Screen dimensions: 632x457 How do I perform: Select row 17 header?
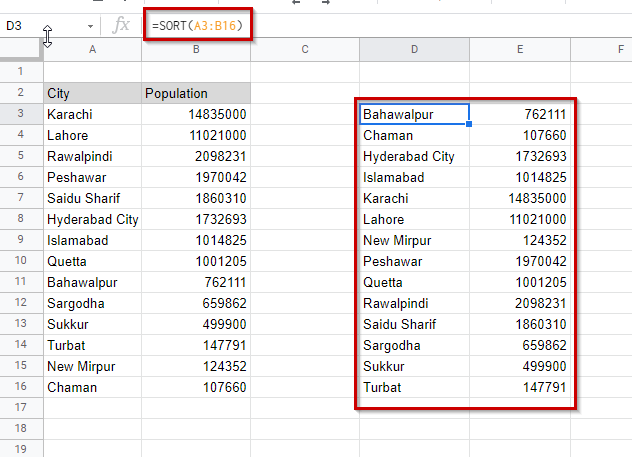tap(21, 407)
